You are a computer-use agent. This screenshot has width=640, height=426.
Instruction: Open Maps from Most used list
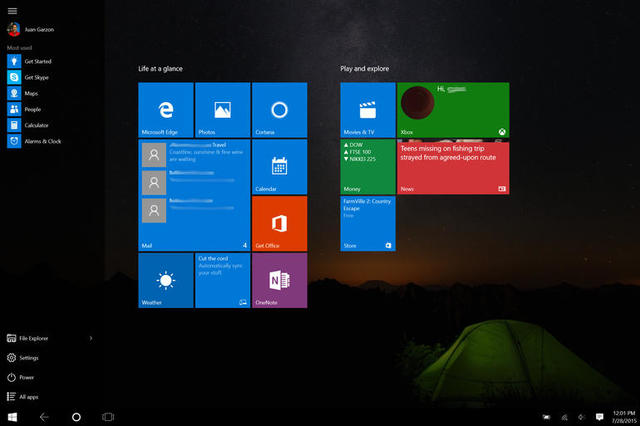tap(23, 93)
